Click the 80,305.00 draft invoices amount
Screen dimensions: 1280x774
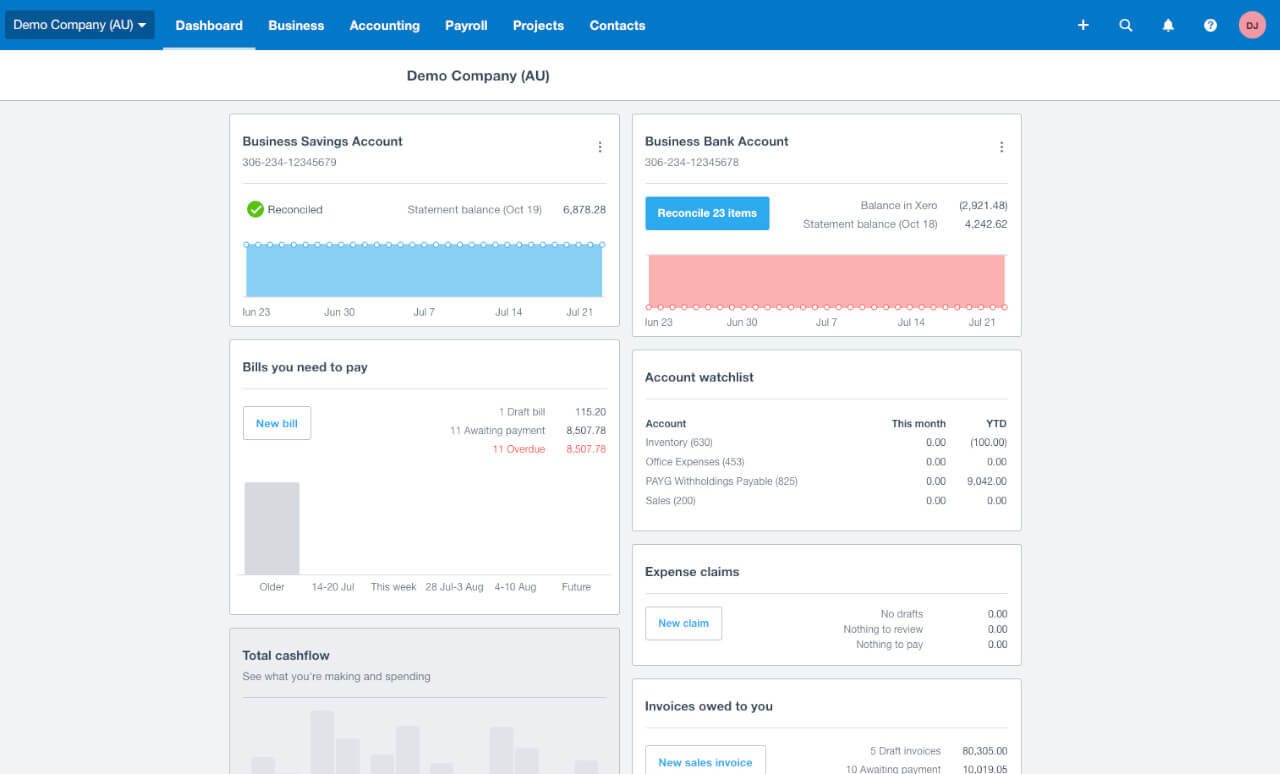click(984, 751)
